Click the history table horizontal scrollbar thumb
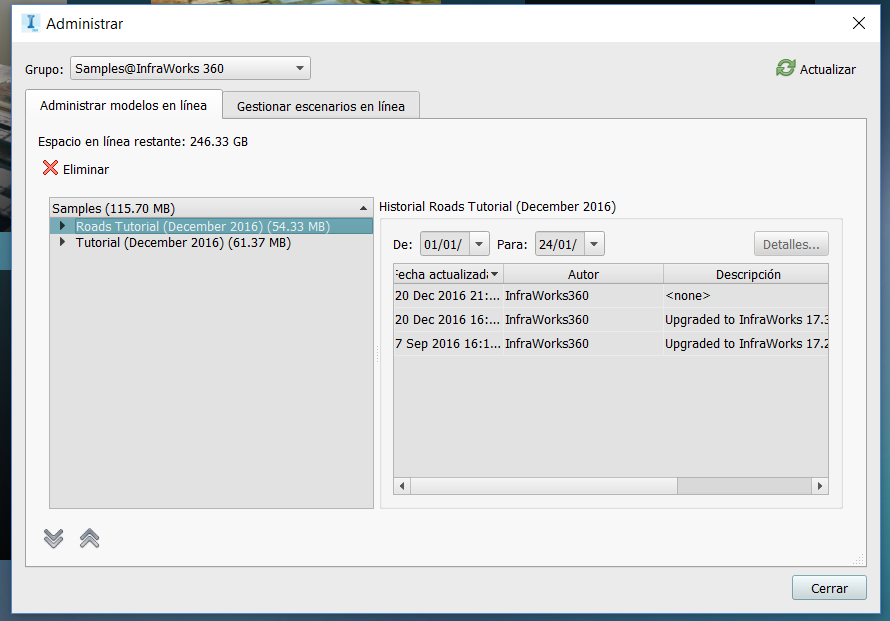This screenshot has height=621, width=890. click(x=544, y=486)
